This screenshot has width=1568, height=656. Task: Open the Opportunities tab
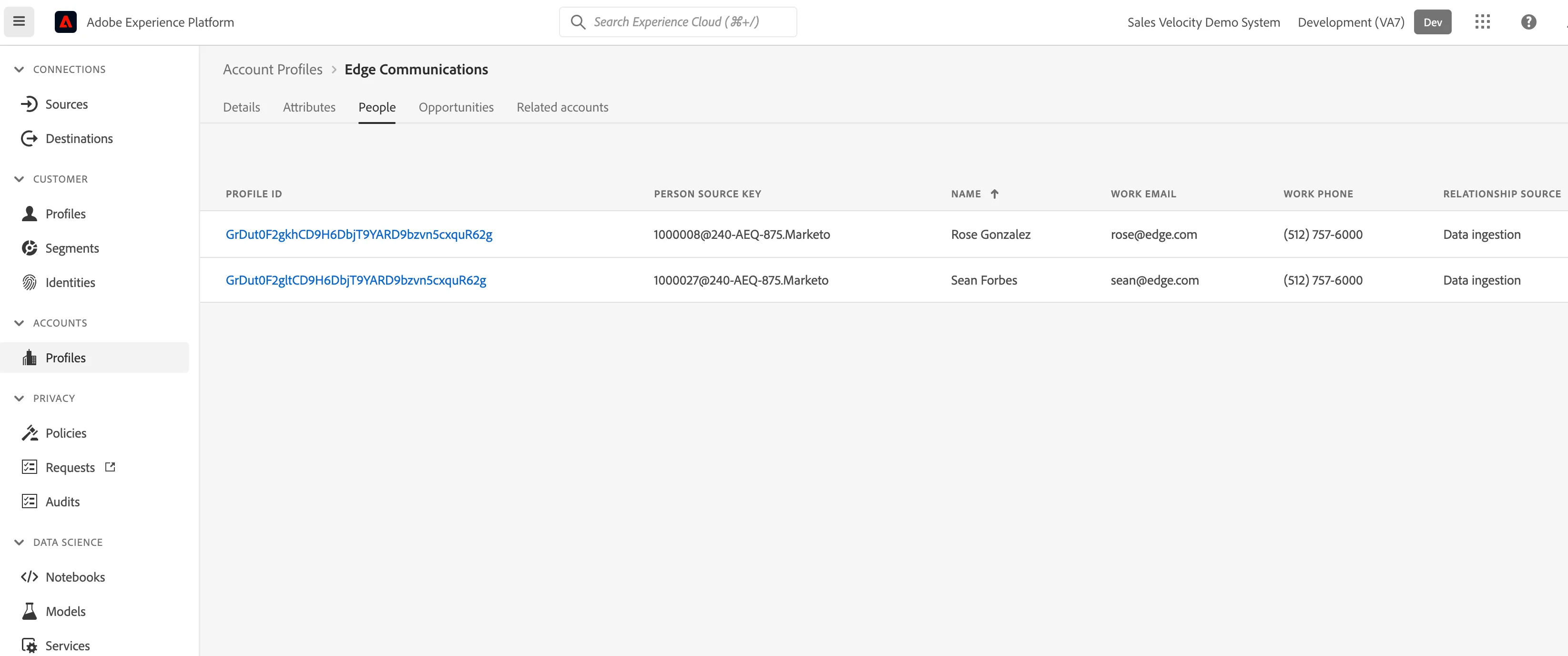pyautogui.click(x=456, y=107)
